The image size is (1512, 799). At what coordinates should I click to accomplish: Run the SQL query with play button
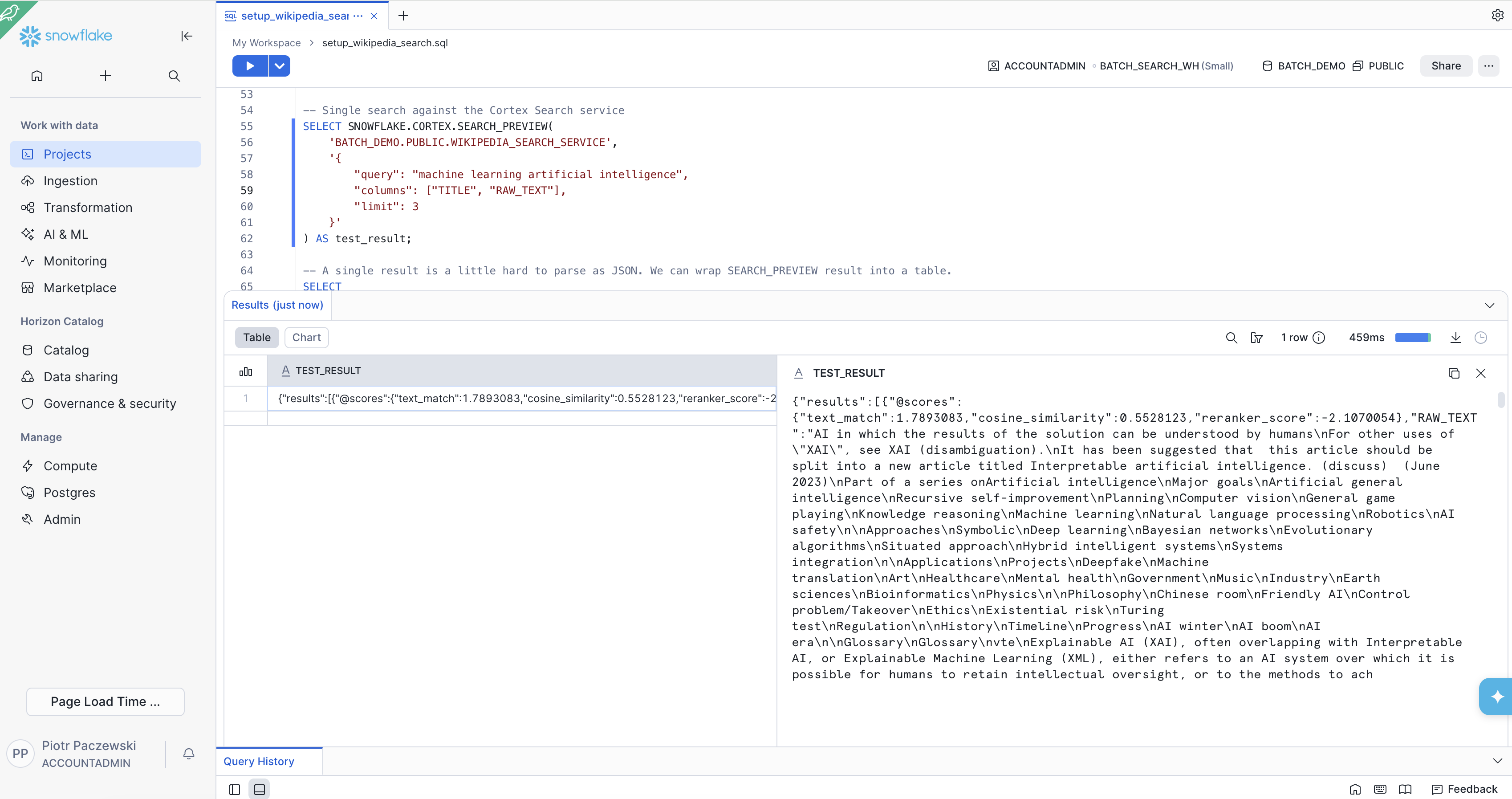(249, 66)
